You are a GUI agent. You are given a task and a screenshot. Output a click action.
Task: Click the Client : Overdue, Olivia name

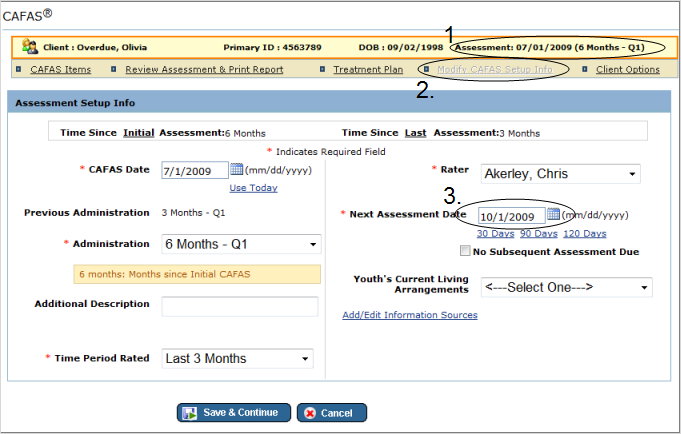pyautogui.click(x=95, y=47)
